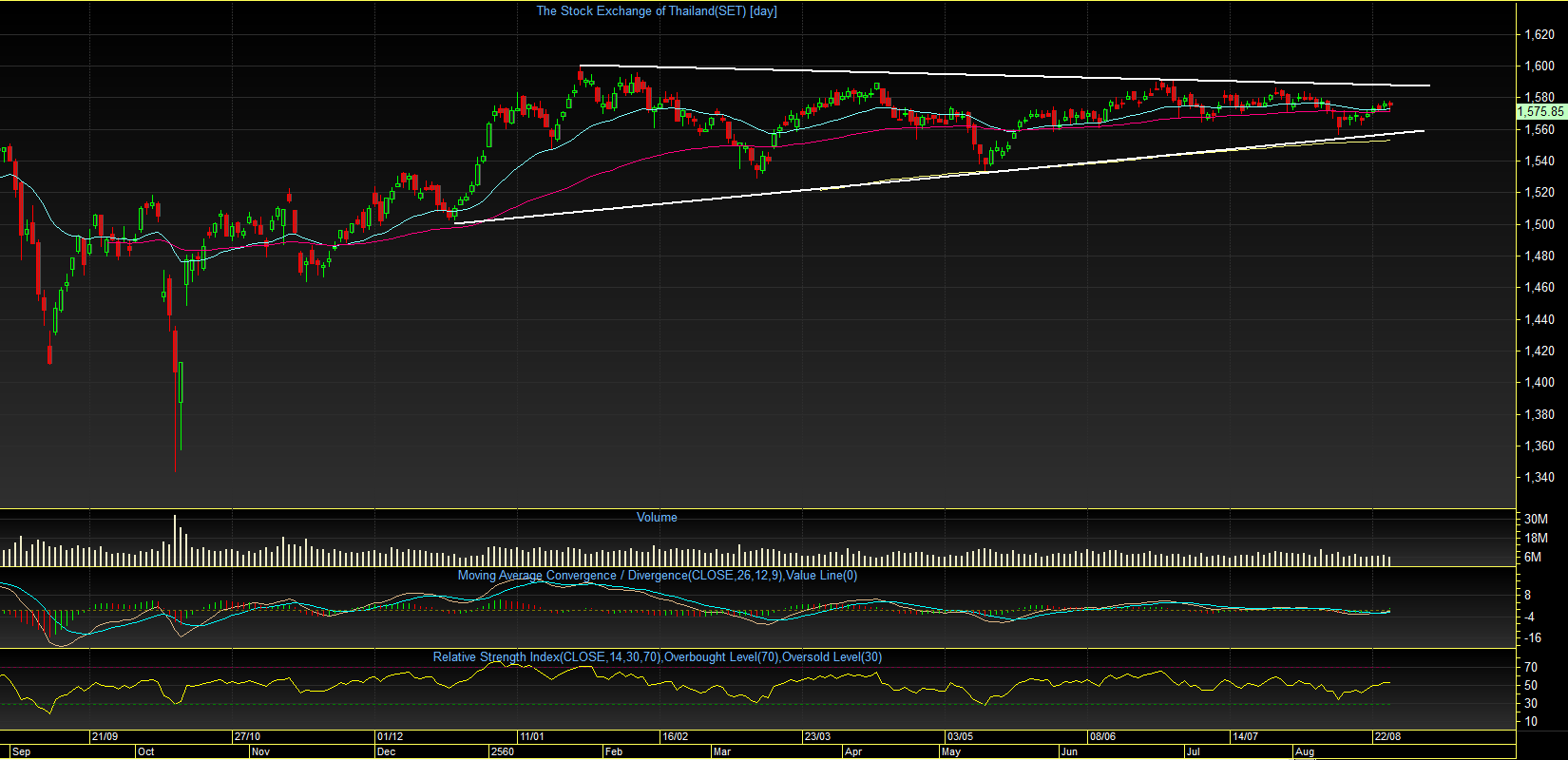The height and width of the screenshot is (760, 1568).
Task: Select the 30M volume axis label
Action: tap(1536, 520)
